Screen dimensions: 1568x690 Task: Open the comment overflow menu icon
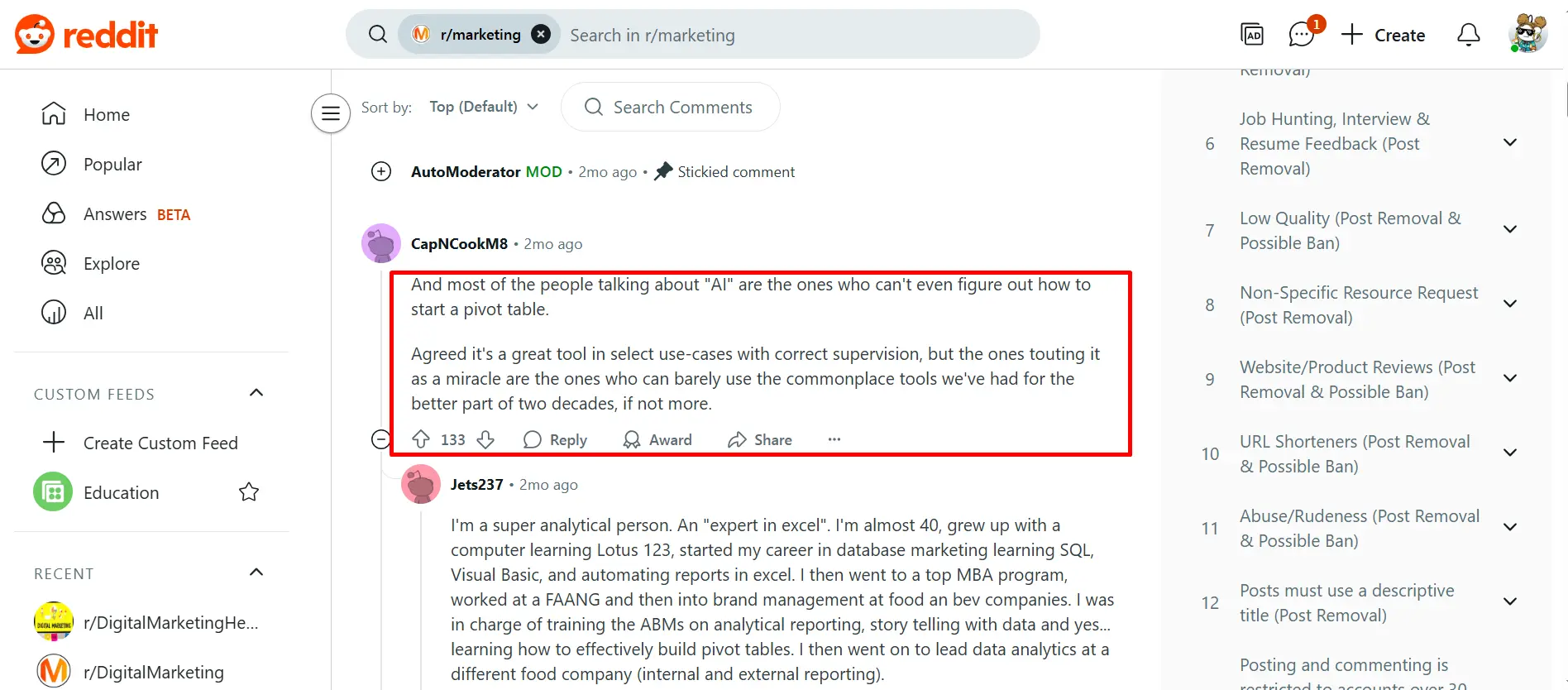pos(834,439)
